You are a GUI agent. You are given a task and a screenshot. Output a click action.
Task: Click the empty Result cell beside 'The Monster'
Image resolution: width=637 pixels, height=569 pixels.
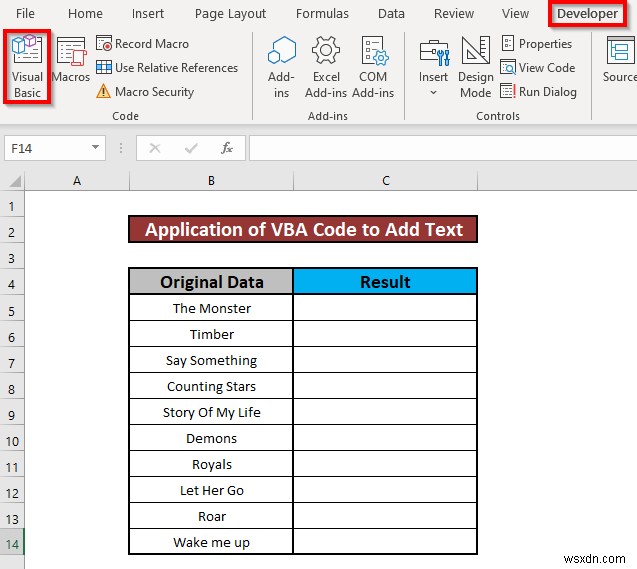[x=385, y=308]
